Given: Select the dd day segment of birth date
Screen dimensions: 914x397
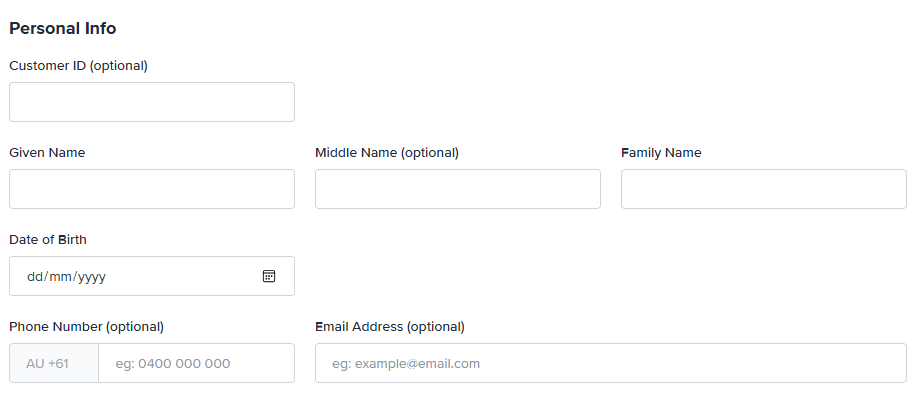Looking at the screenshot, I should point(35,276).
